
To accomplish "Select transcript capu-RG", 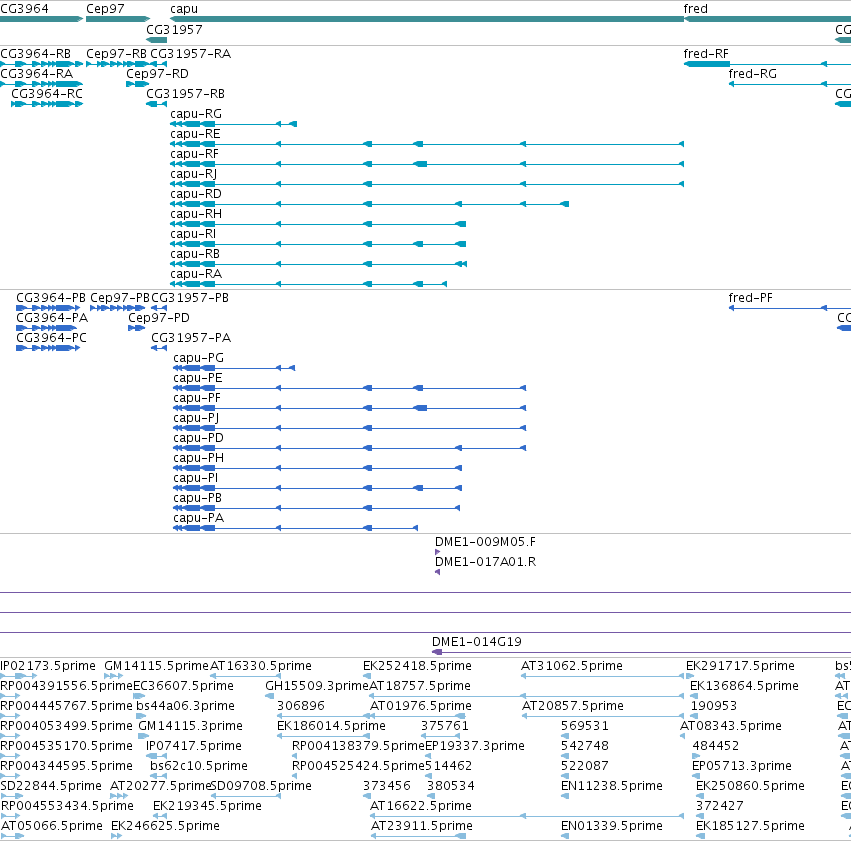I will pos(196,114).
